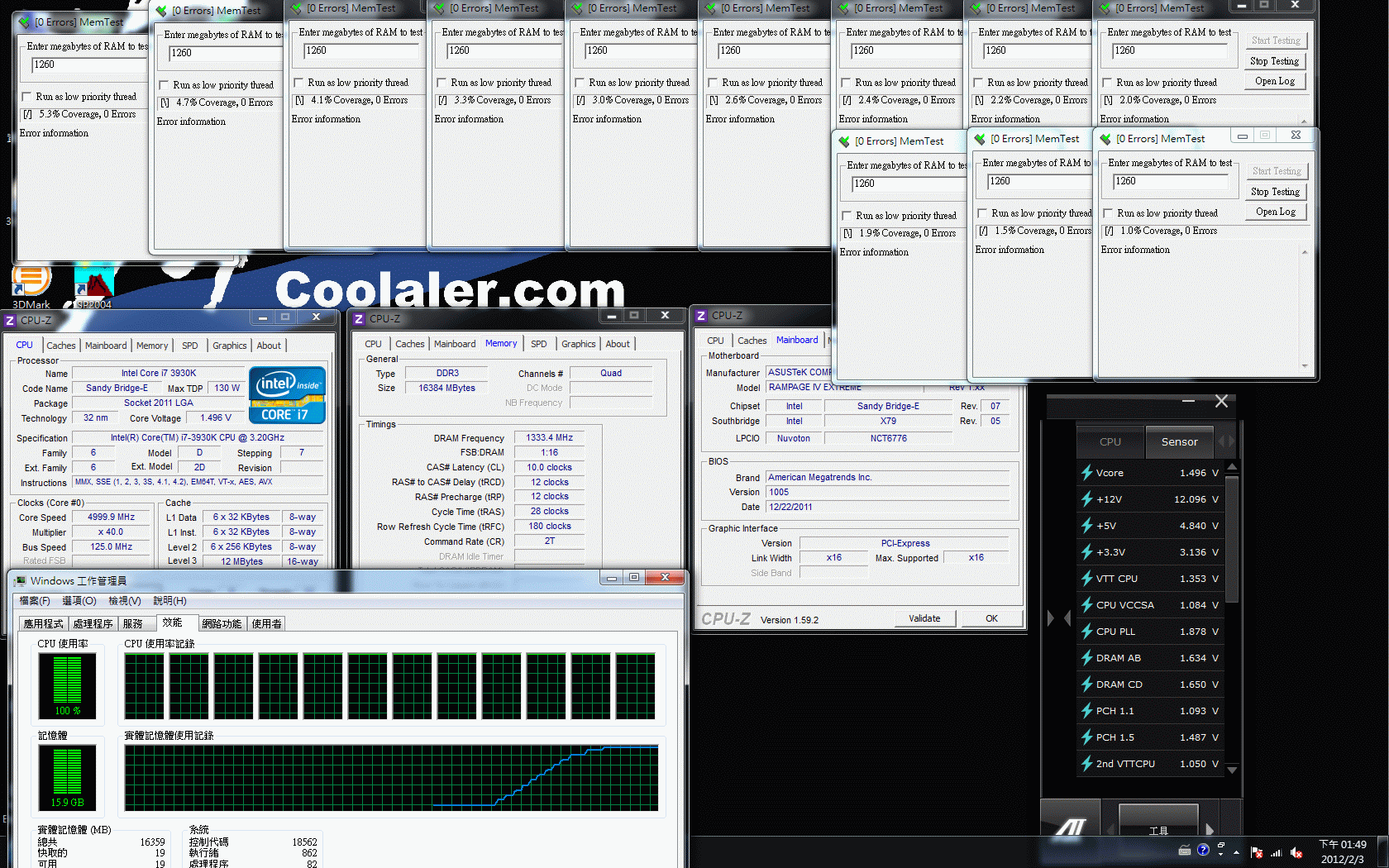This screenshot has height=868, width=1389.
Task: Click the lightning icon beside DRAM CD
Action: pos(1087,684)
